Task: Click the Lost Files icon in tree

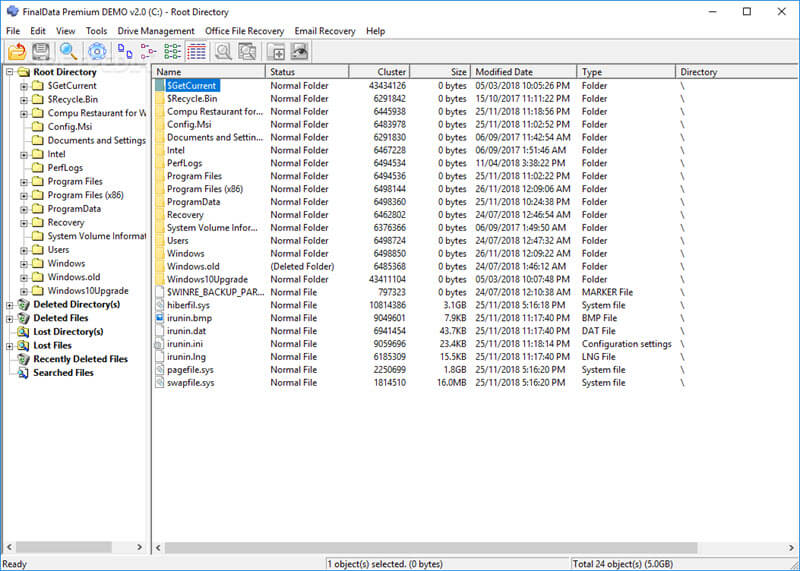Action: tap(23, 345)
